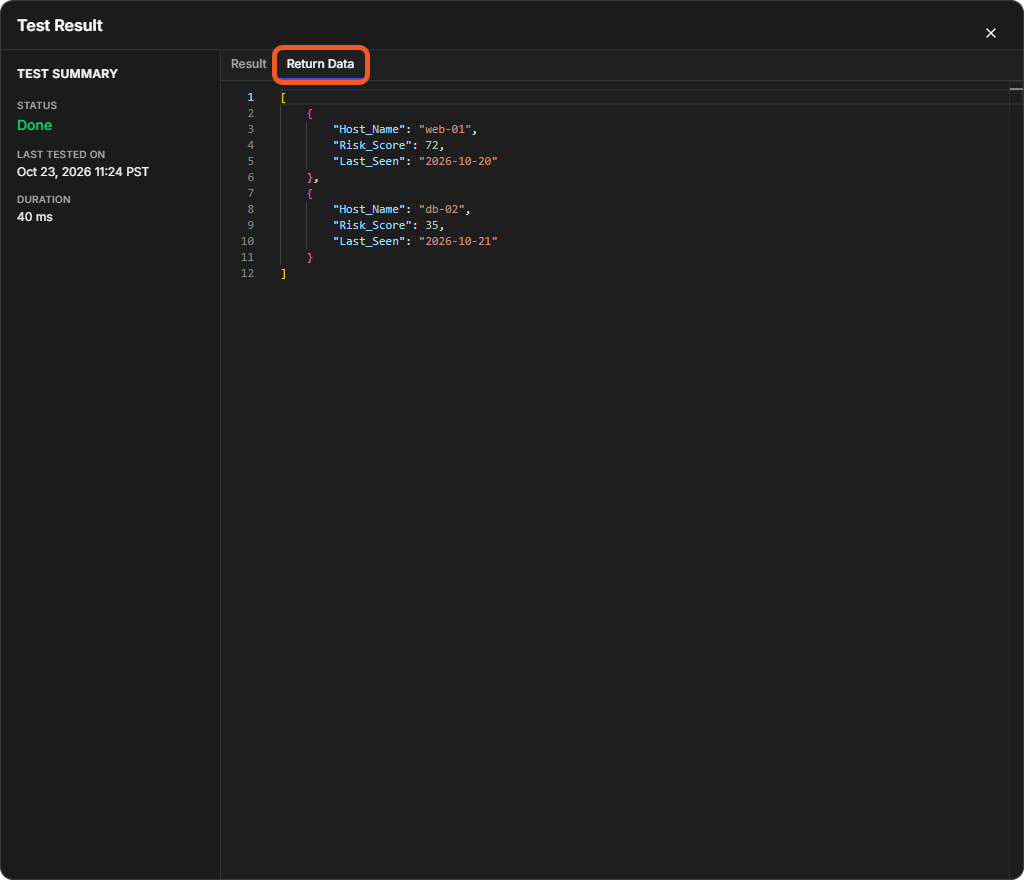Click the Risk_Score value 72
The image size is (1024, 880).
pyautogui.click(x=432, y=145)
